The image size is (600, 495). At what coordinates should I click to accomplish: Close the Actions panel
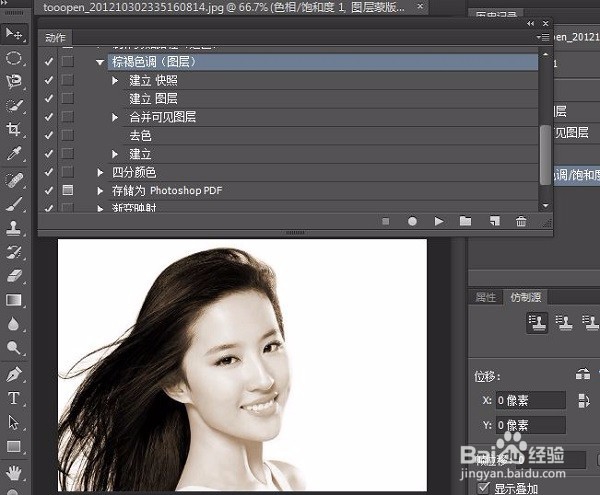(x=546, y=23)
